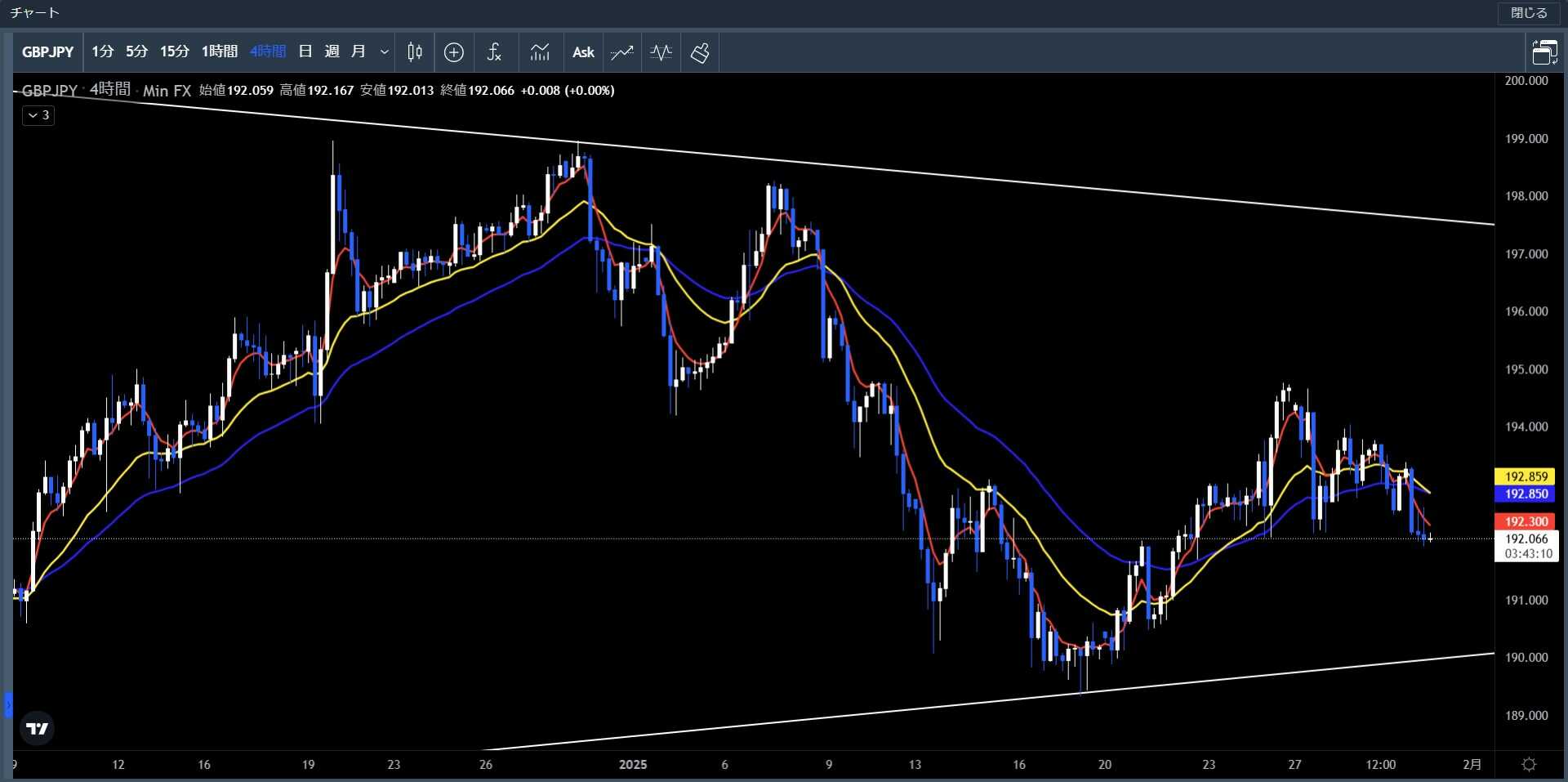Switch to the 15分 timeframe

174,52
